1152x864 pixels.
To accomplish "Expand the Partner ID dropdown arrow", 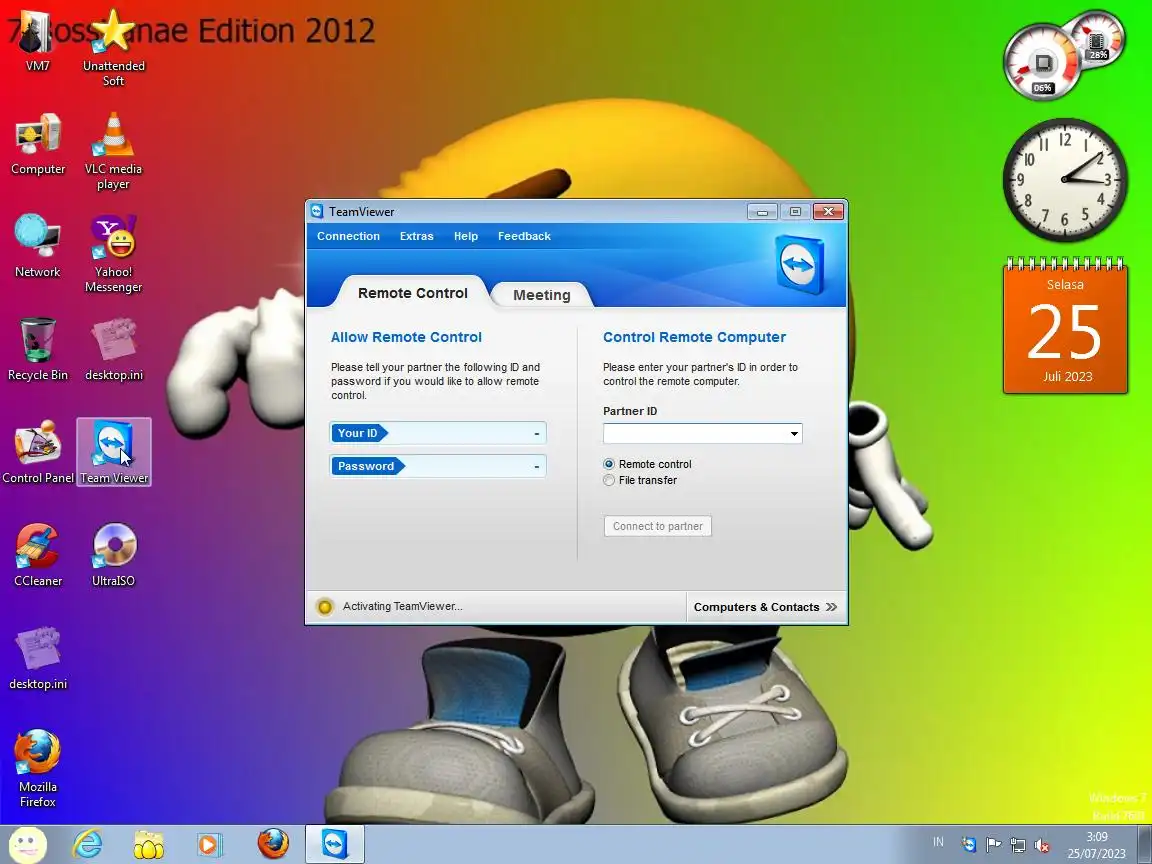I will pyautogui.click(x=793, y=433).
